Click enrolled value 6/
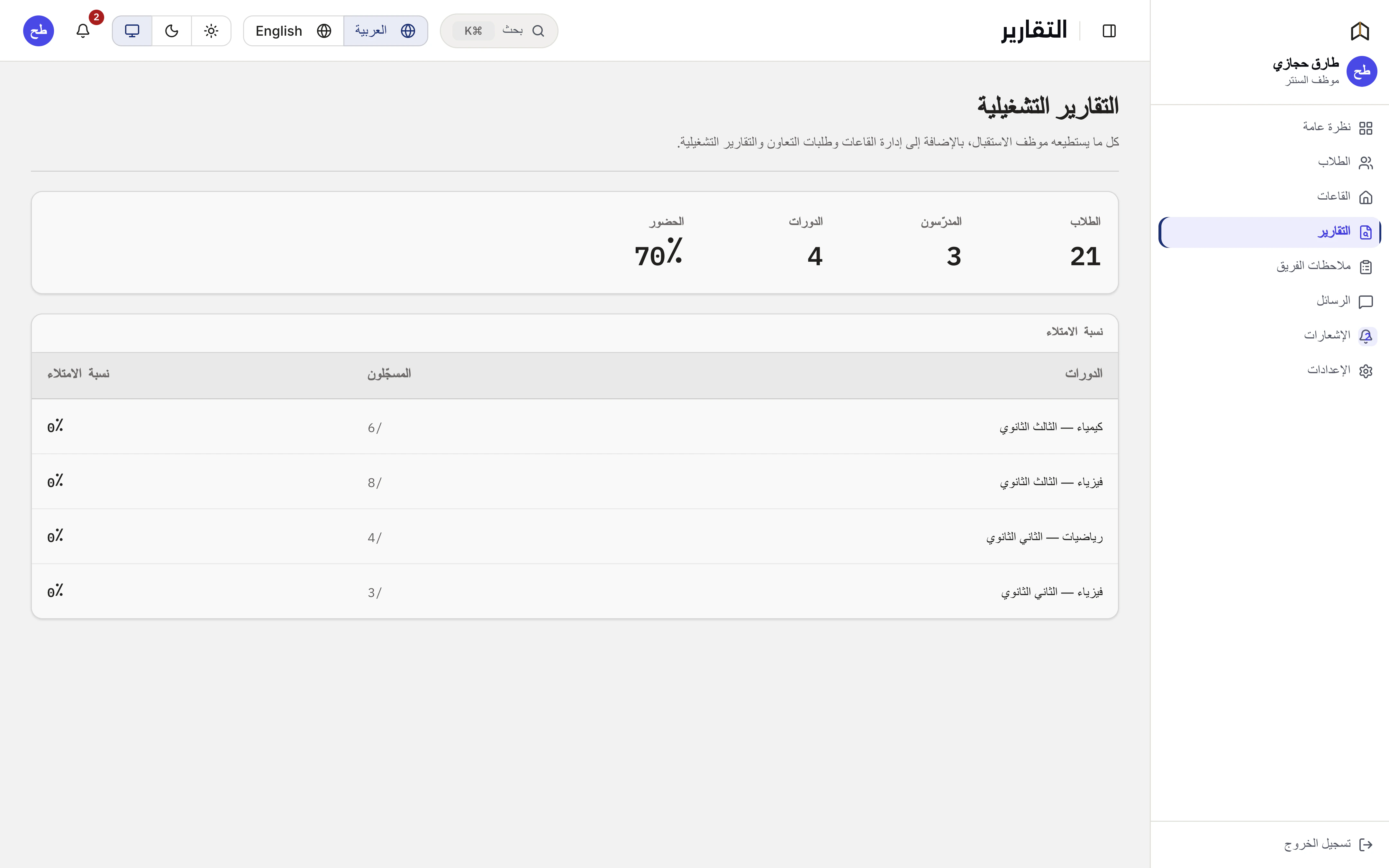 point(374,428)
